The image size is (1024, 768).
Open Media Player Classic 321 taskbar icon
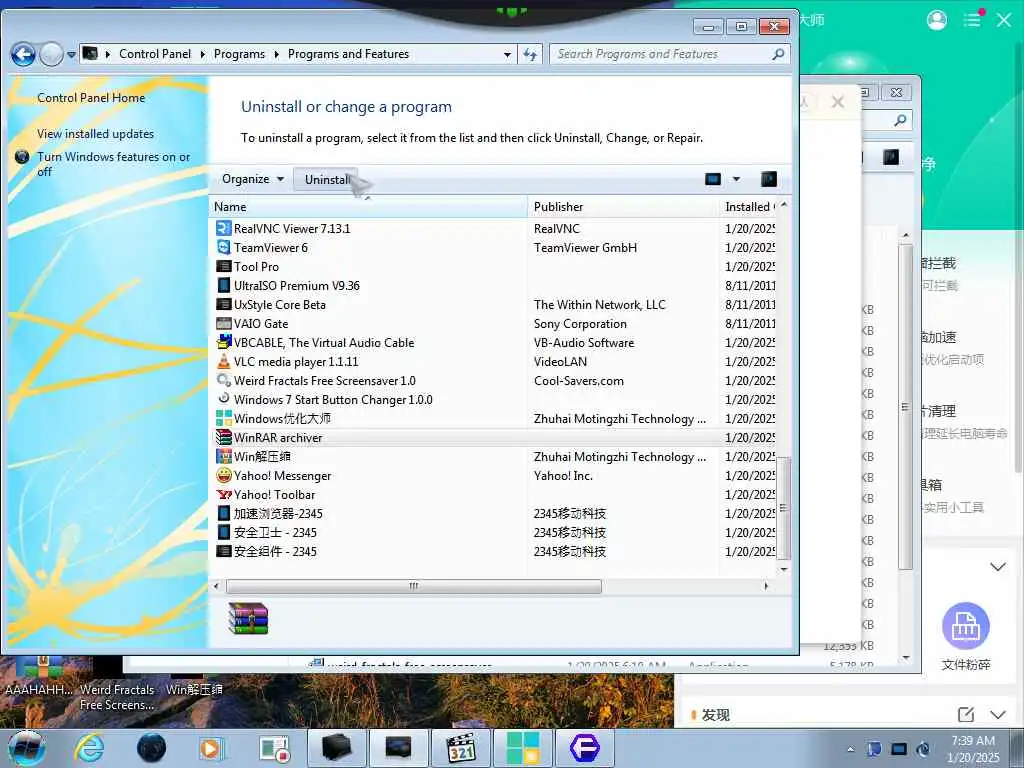[x=461, y=748]
